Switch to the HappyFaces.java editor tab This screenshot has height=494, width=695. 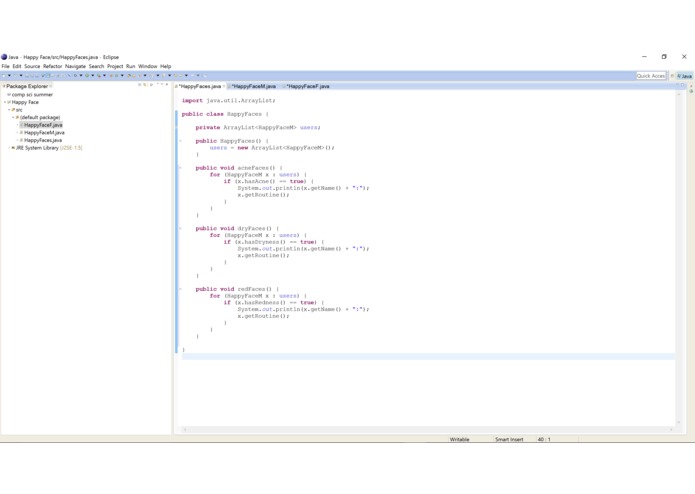point(199,86)
